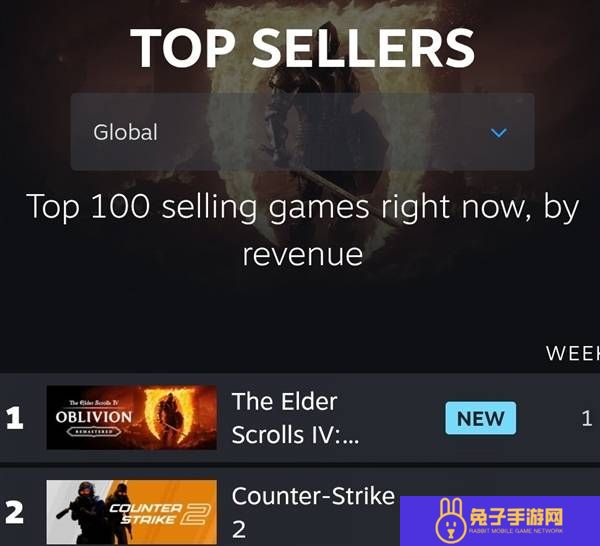Screen dimensions: 600x546
Task: Open the Global region dropdown
Action: [302, 132]
